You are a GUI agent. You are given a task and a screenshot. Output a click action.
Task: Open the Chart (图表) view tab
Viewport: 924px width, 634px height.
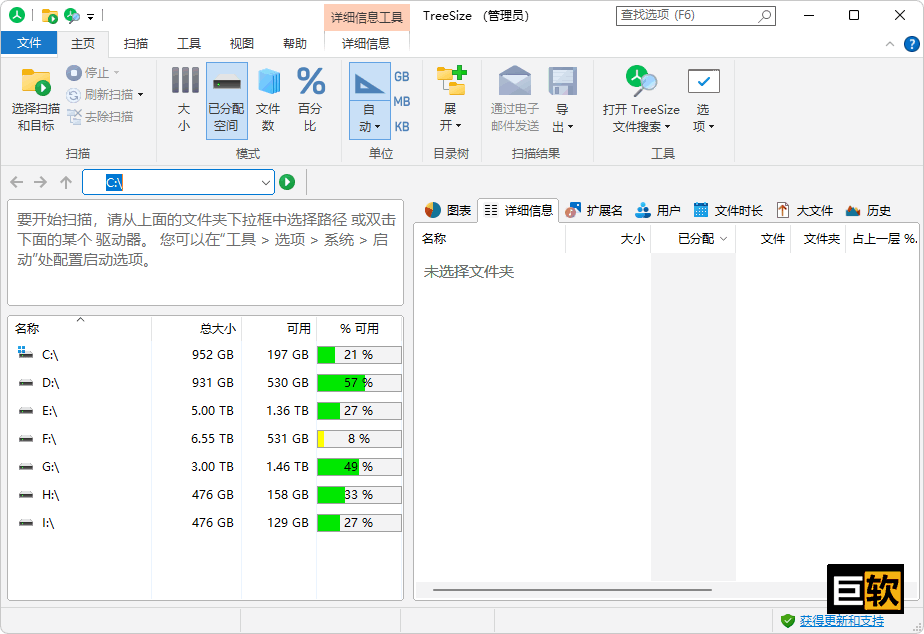(x=448, y=210)
